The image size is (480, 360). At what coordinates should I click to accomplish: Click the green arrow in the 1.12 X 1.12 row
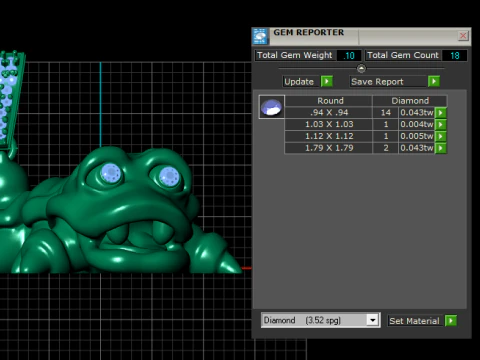pos(441,136)
